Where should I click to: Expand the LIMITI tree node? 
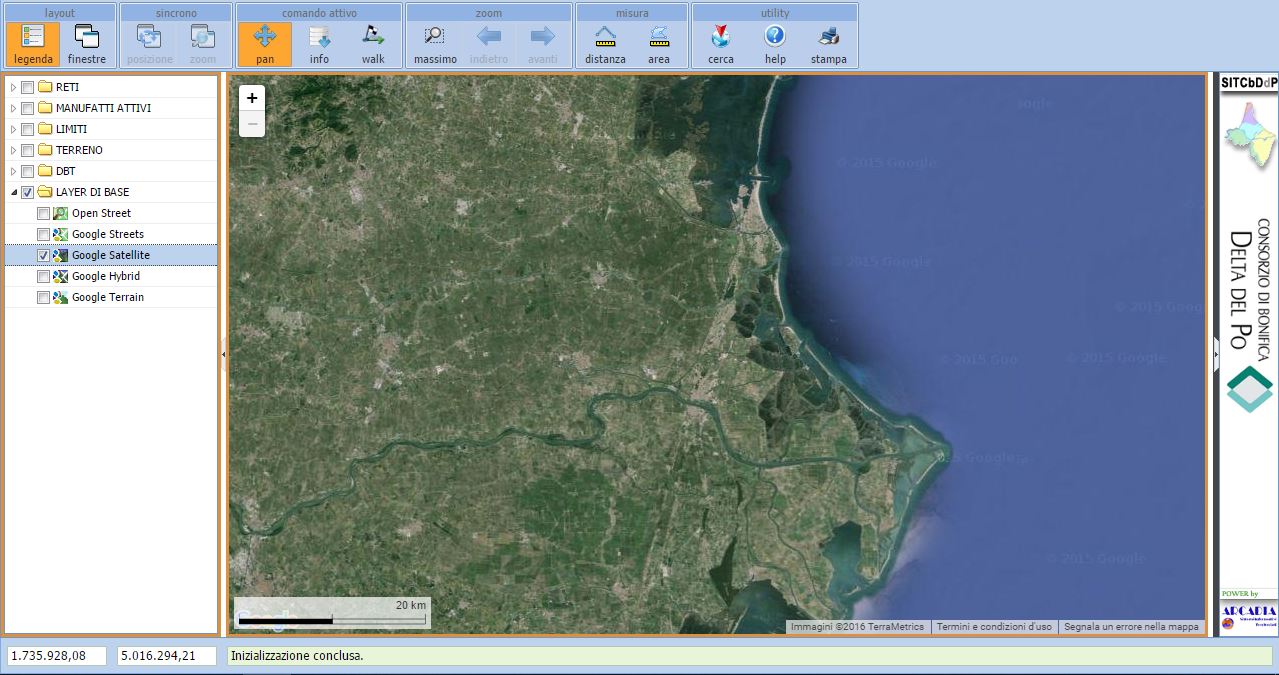point(13,129)
